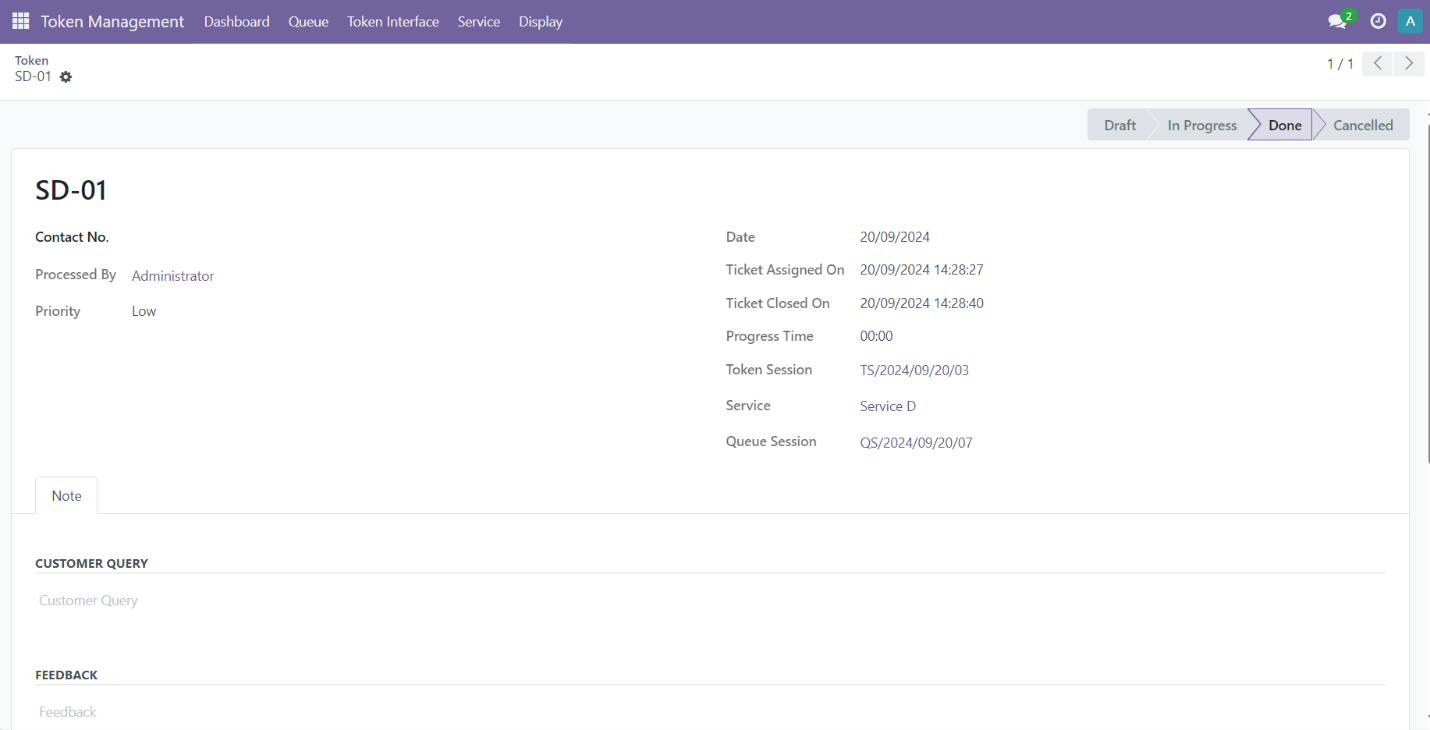Image resolution: width=1430 pixels, height=730 pixels.
Task: Open the Display menu
Action: click(540, 21)
